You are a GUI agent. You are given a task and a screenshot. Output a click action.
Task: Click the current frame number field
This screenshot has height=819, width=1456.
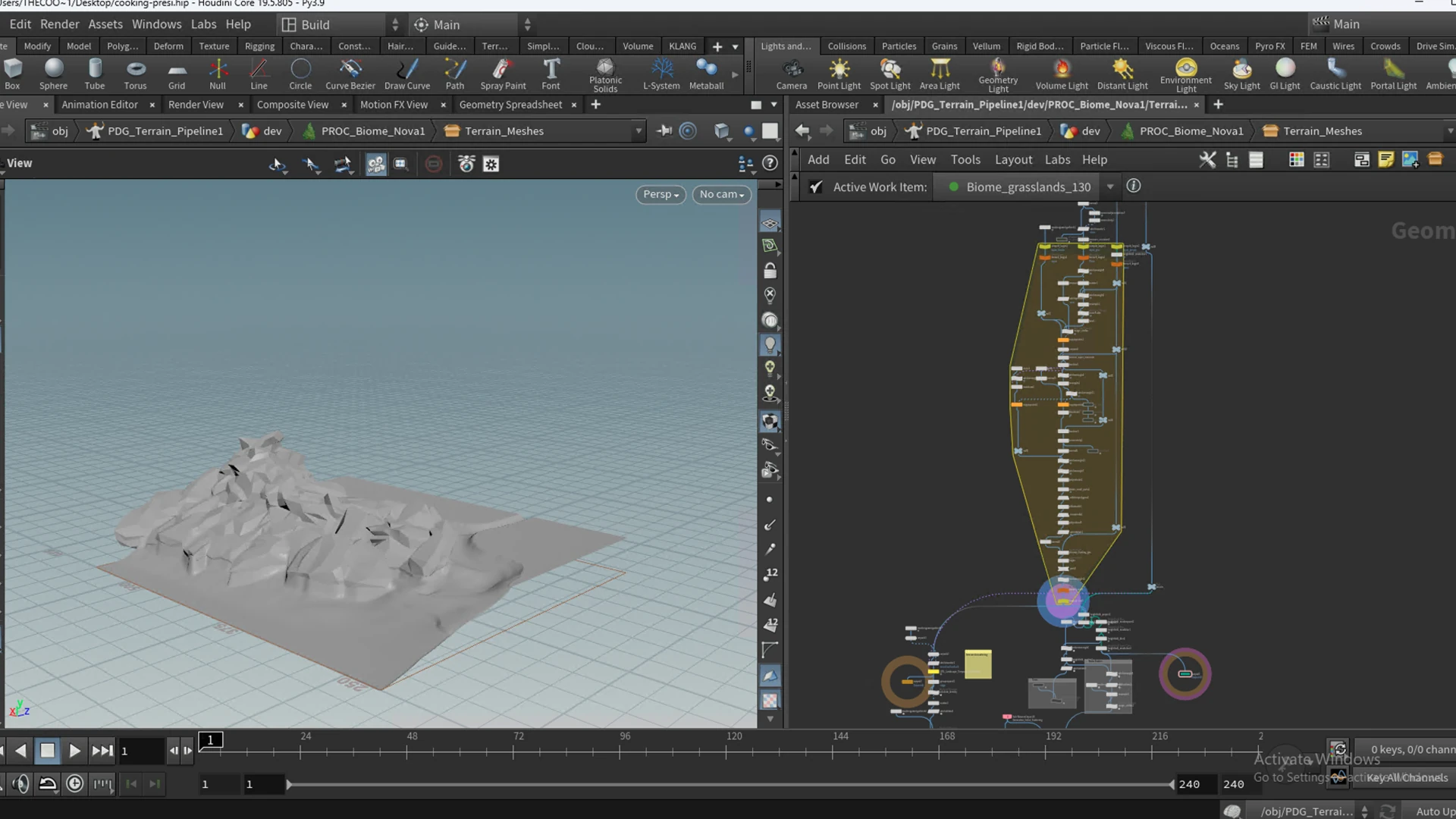point(141,751)
